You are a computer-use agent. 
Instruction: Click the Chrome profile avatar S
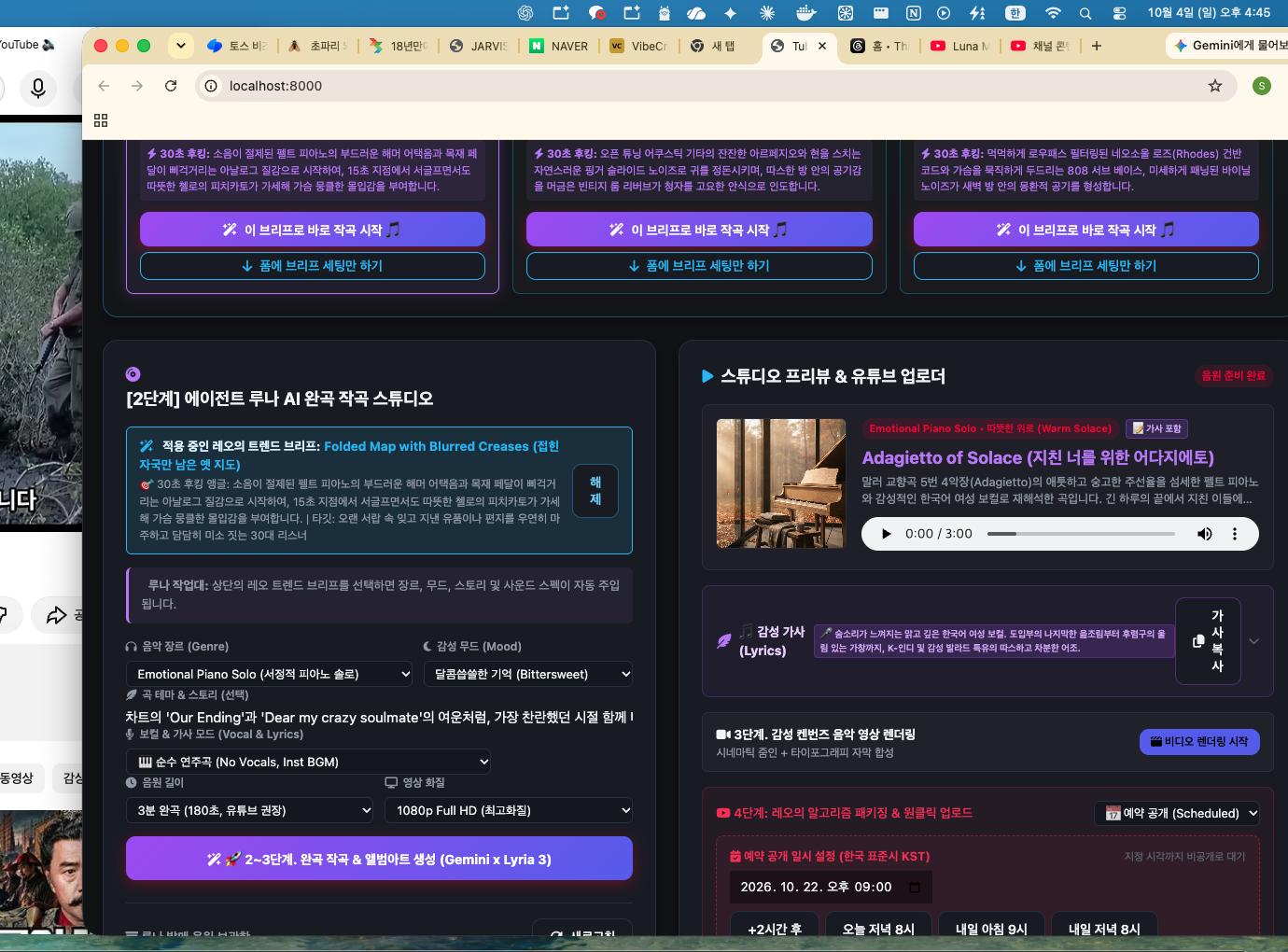[x=1262, y=86]
